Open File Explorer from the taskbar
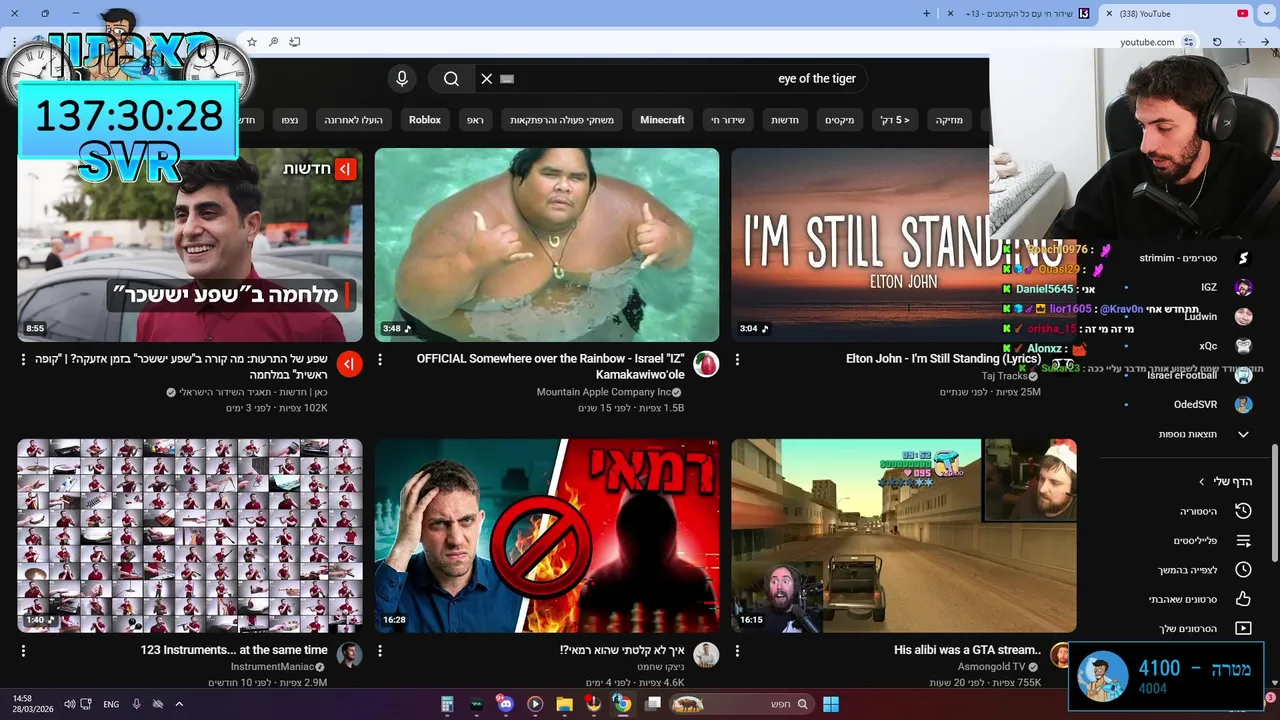 point(564,704)
